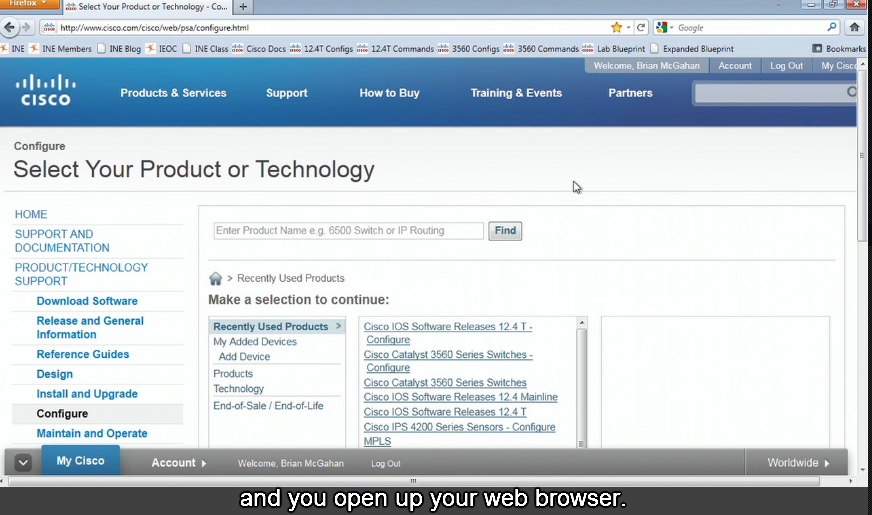This screenshot has width=872, height=515.
Task: Click the home icon in breadcrumb
Action: 215,278
